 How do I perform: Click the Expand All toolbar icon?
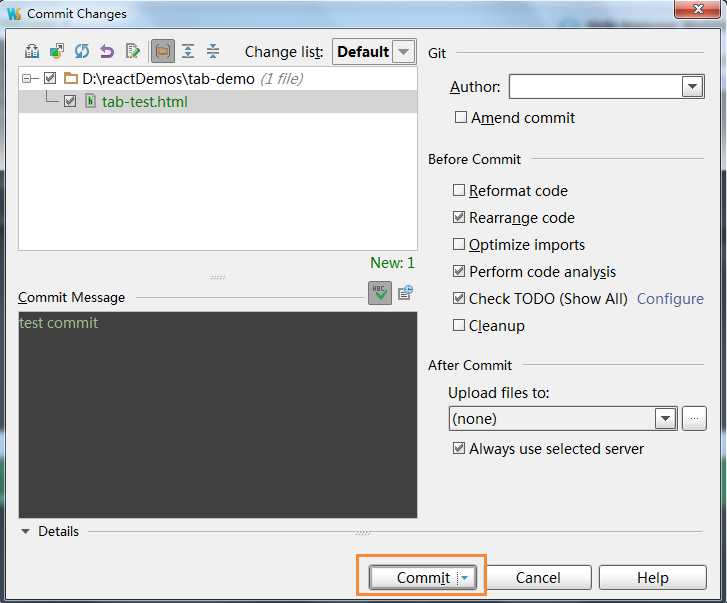[188, 51]
